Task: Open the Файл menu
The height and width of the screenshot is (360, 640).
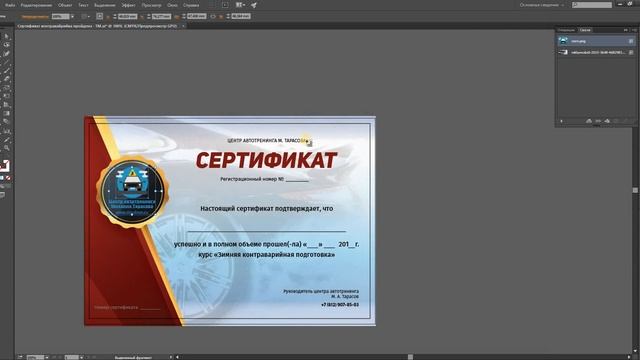Action: click(10, 5)
